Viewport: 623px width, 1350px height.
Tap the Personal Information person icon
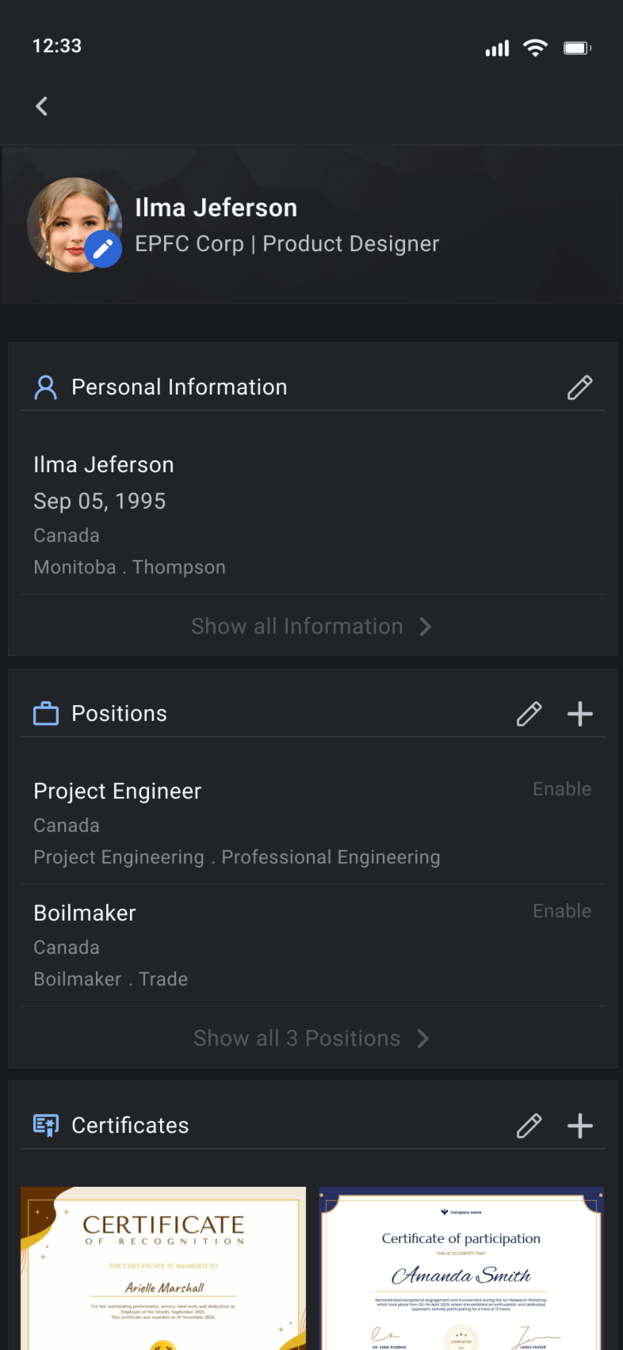(46, 387)
